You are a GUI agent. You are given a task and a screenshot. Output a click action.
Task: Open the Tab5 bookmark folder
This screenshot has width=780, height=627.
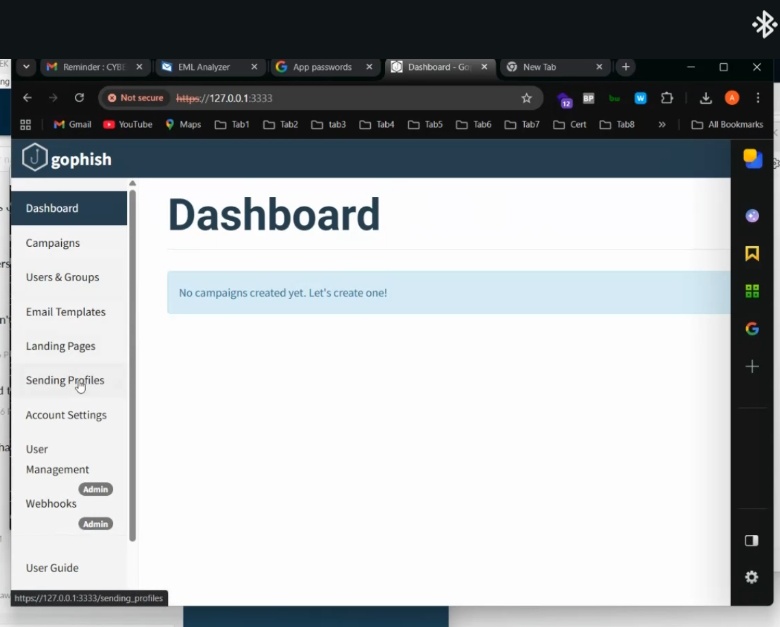(425, 124)
